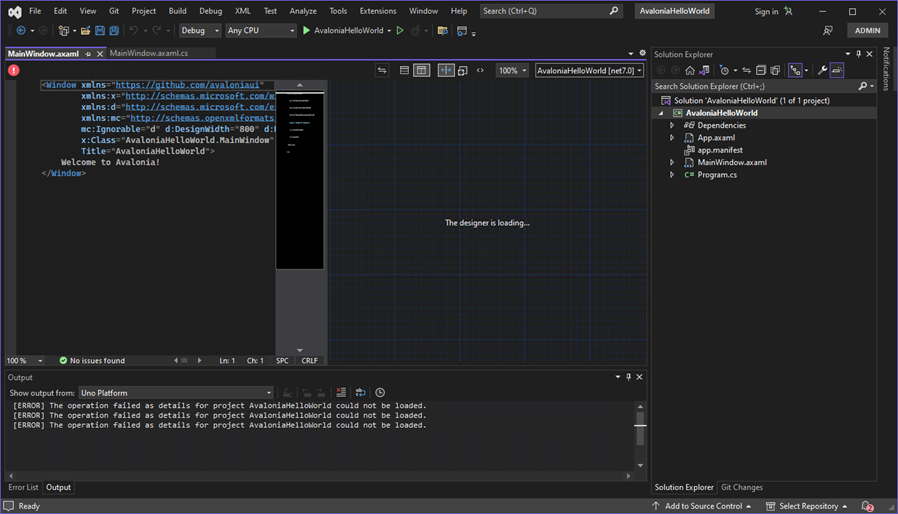Clear all output with red X icon
Screen dimensions: 898x514
tap(341, 393)
